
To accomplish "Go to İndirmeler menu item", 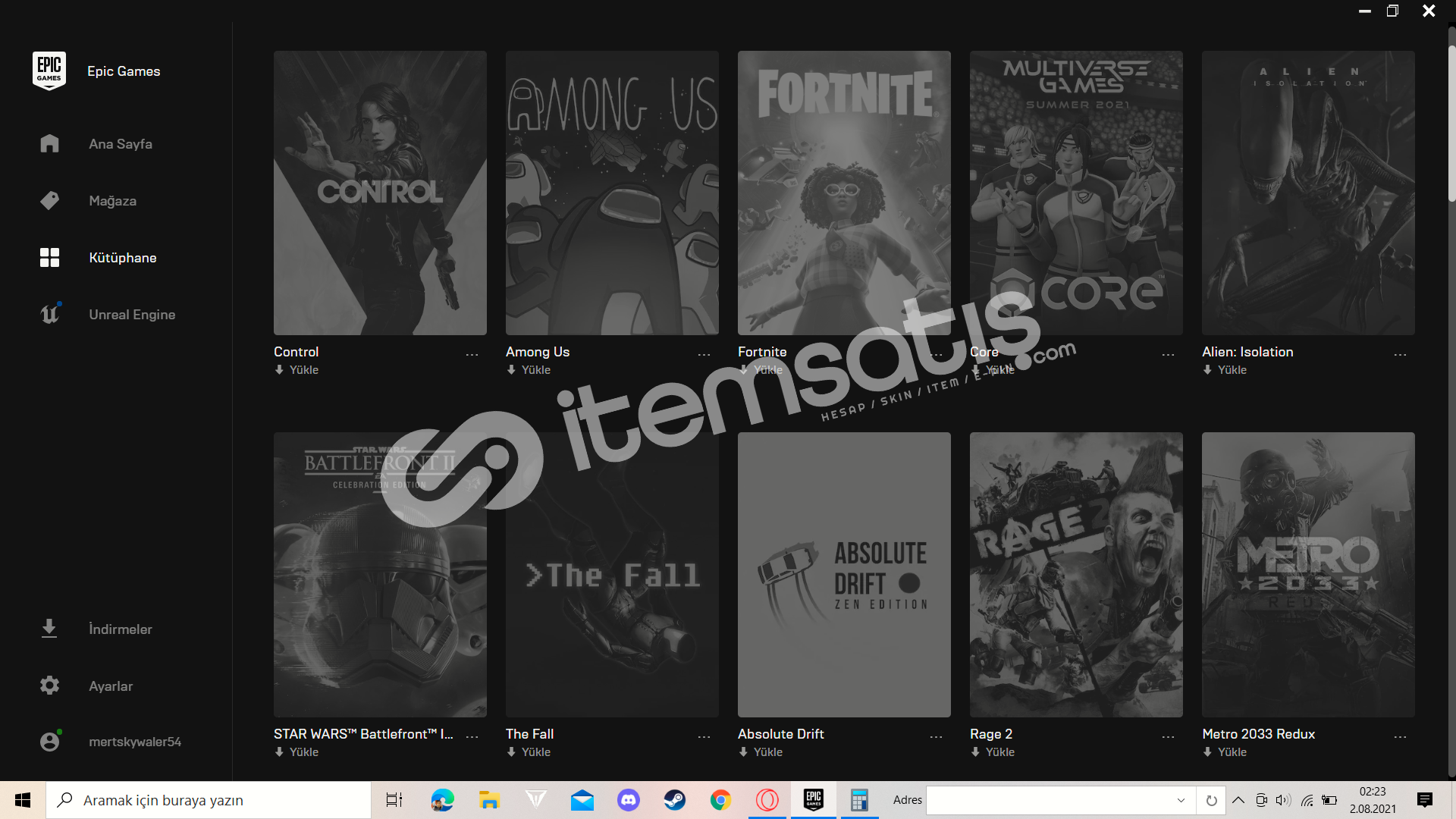I will pos(120,629).
